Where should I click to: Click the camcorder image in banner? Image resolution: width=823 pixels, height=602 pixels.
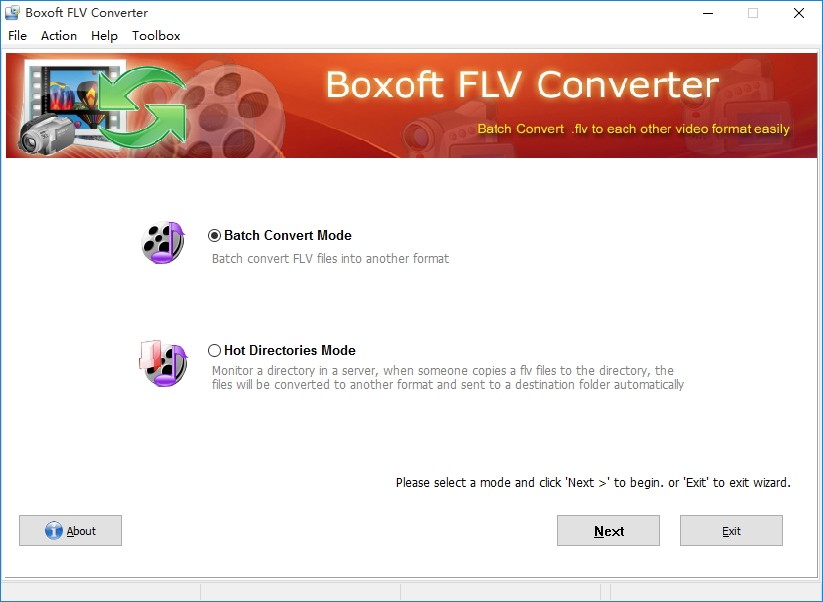(x=46, y=134)
